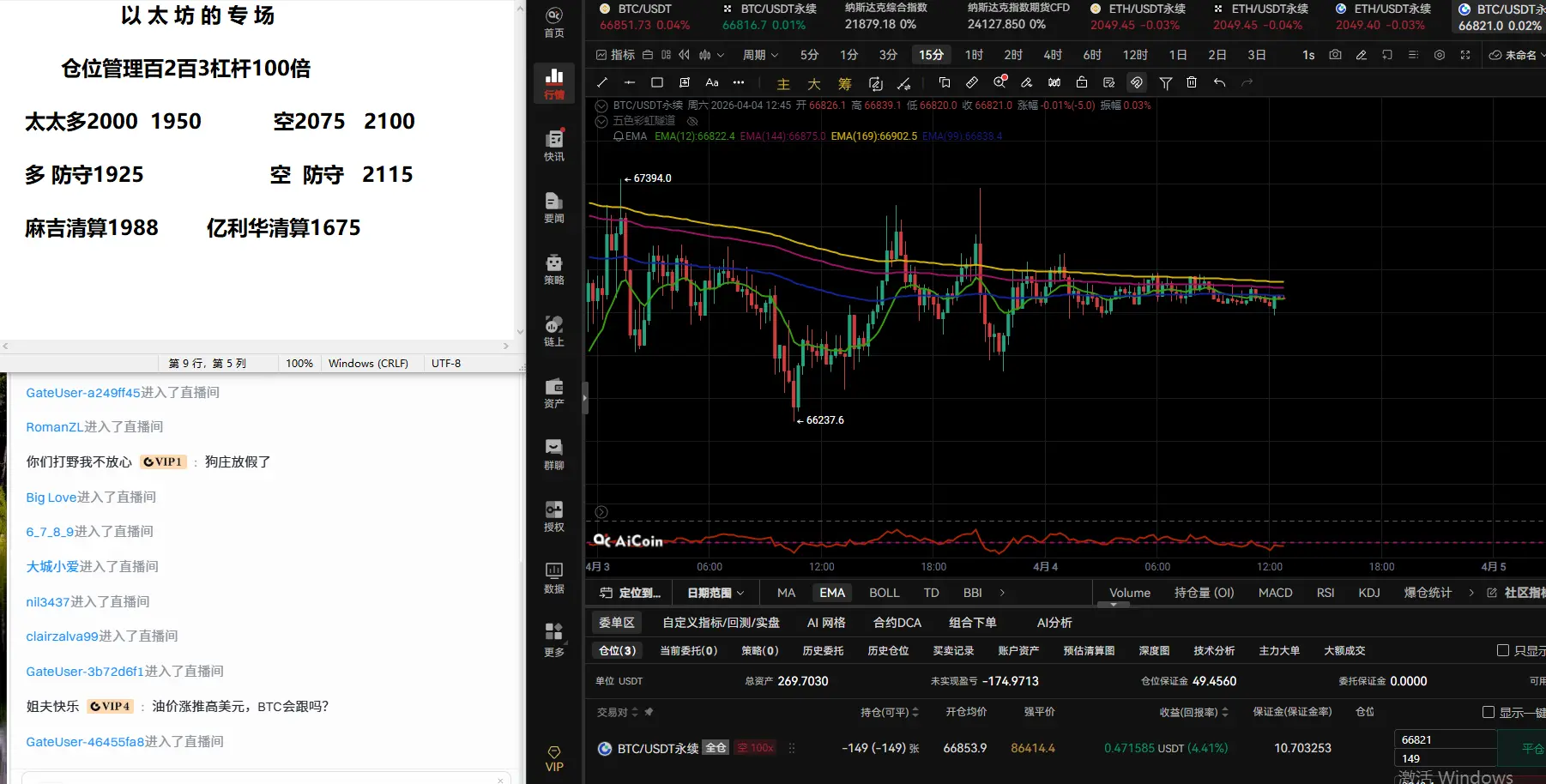1546x784 pixels.
Task: Switch to the 历史委托 tab
Action: point(823,650)
